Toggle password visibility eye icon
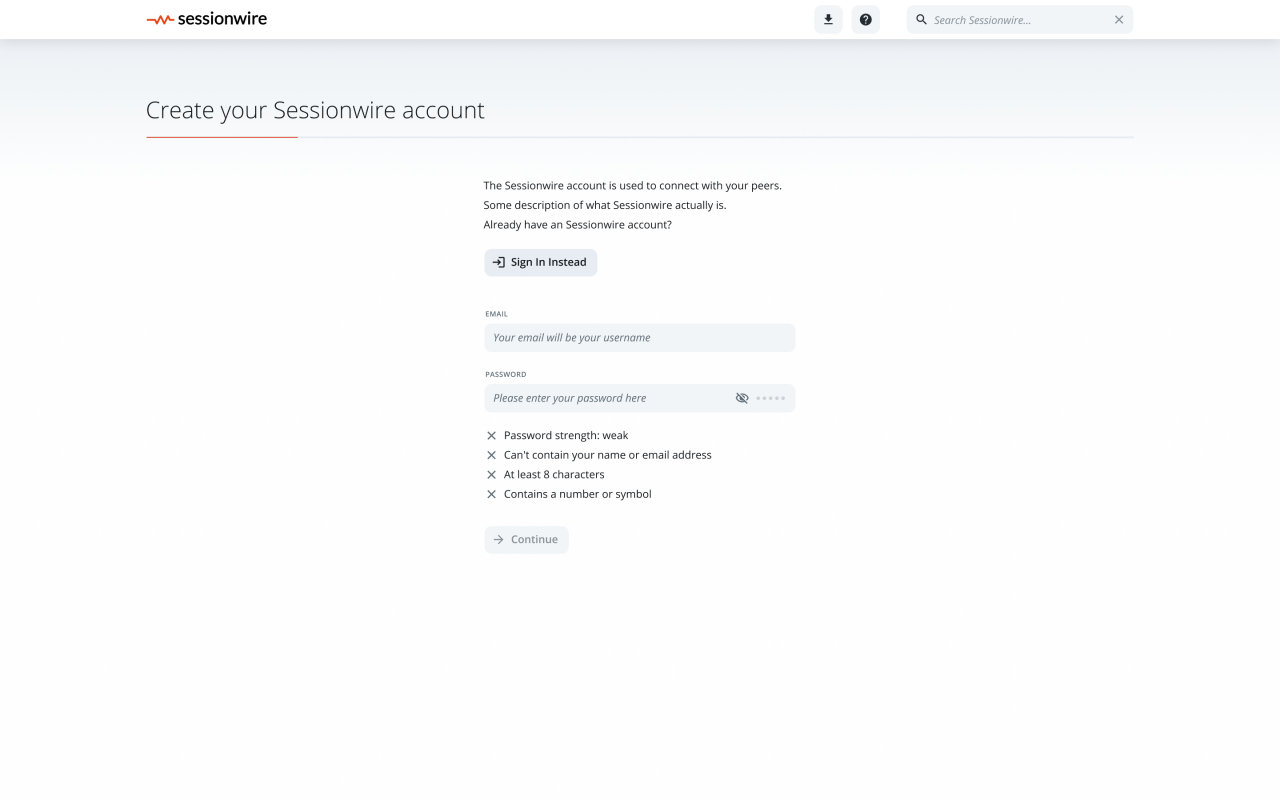 coord(742,398)
